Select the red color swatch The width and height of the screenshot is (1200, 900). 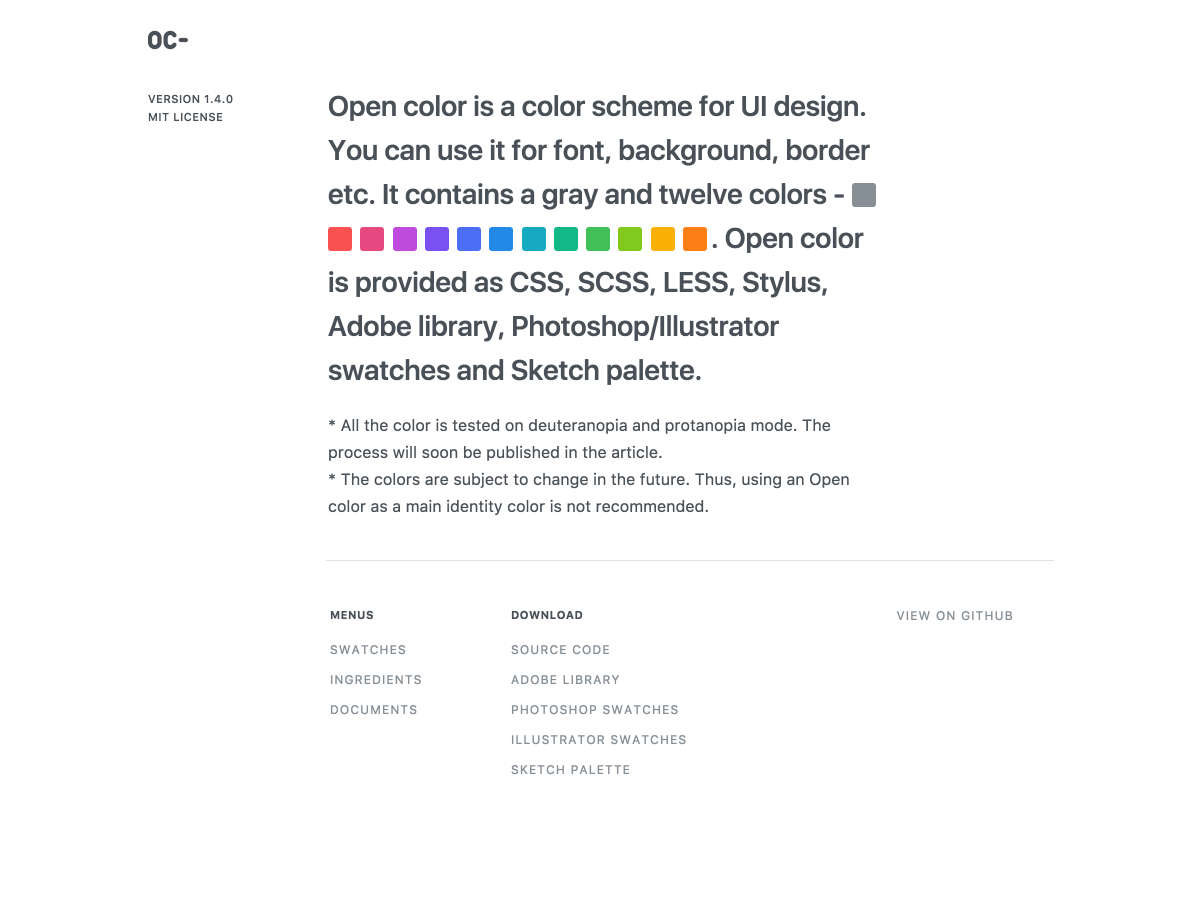(x=340, y=239)
